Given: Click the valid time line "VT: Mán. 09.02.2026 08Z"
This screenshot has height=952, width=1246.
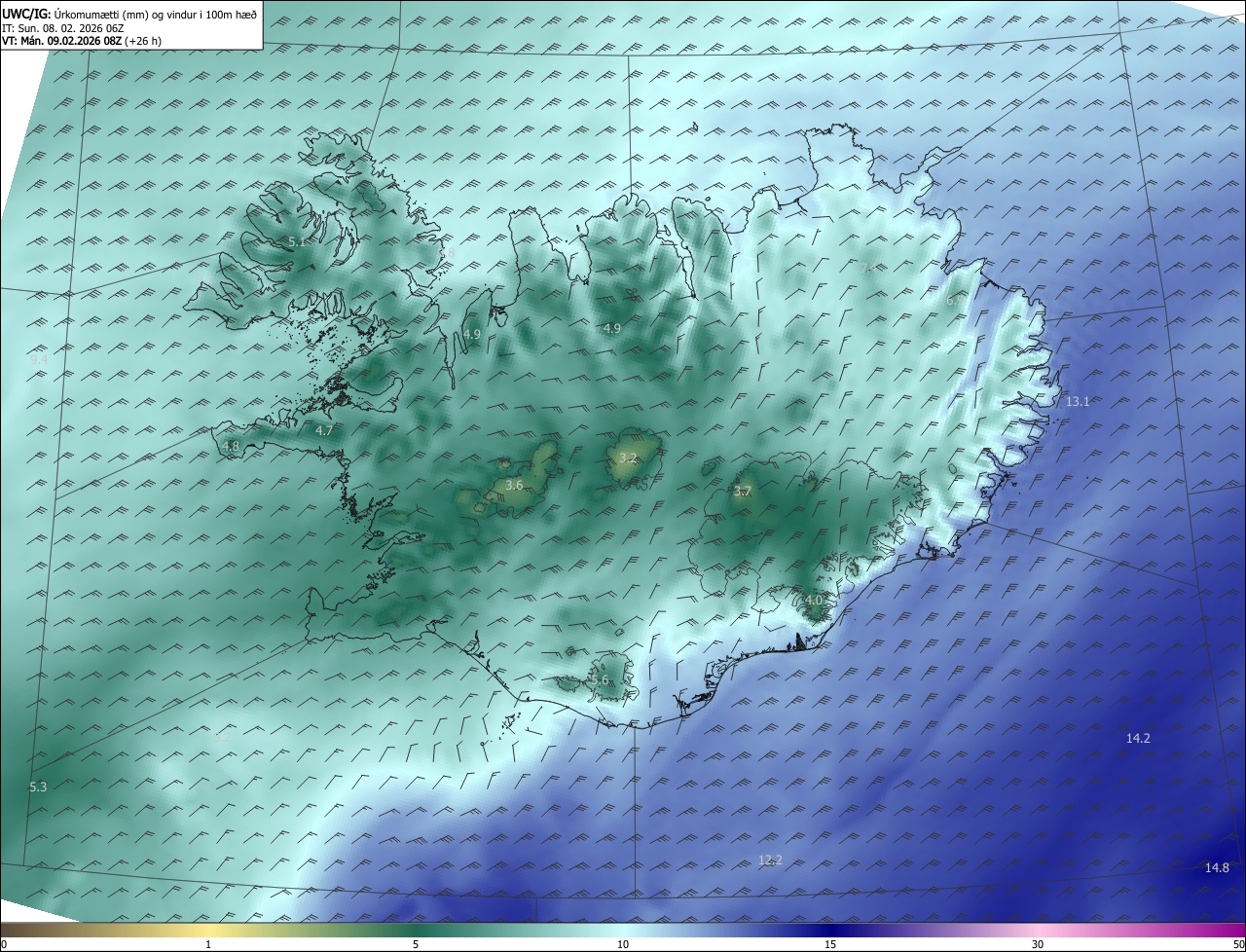Looking at the screenshot, I should 61,42.
